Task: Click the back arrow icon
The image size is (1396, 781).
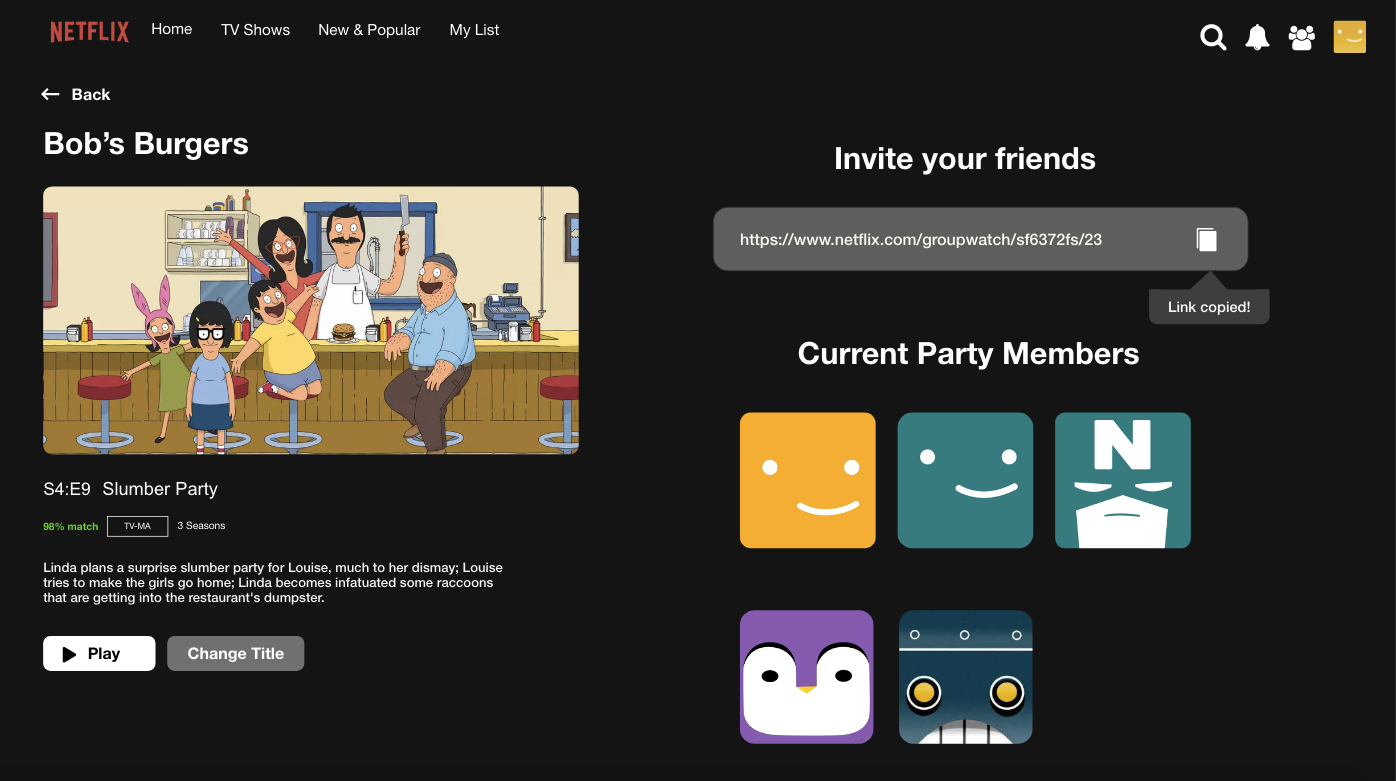Action: click(x=50, y=94)
